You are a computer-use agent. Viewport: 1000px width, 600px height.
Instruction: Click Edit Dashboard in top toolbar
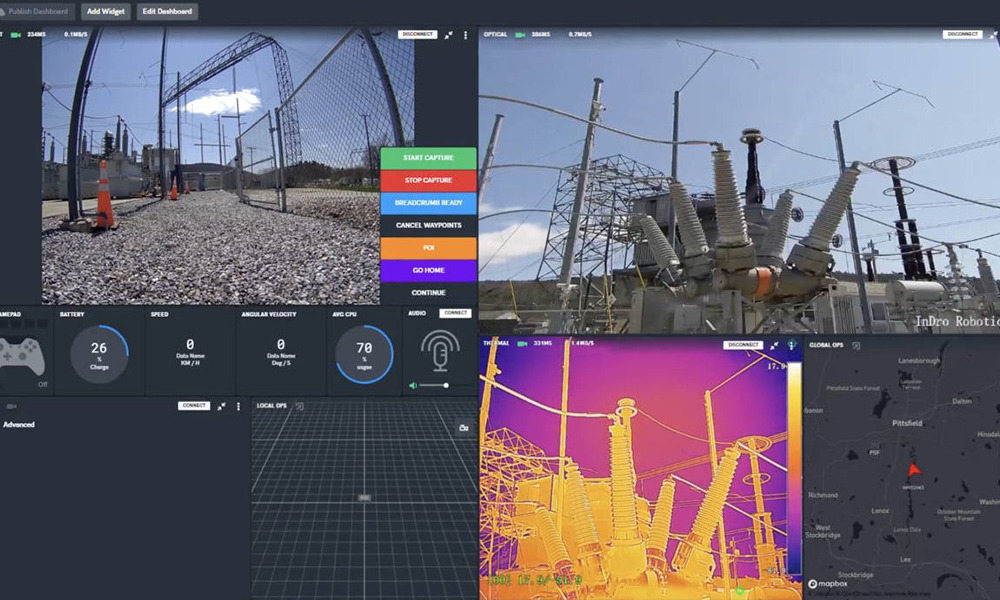coord(167,12)
